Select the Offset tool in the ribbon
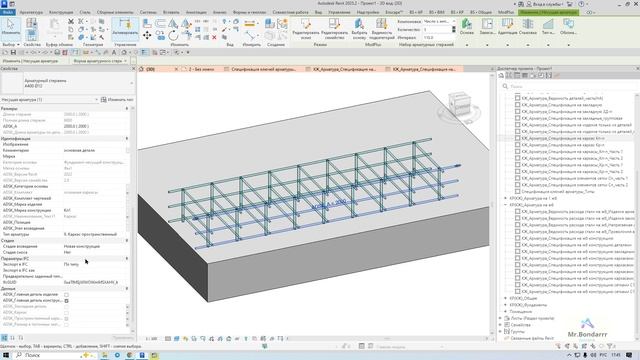Image resolution: width=640 pixels, height=360 pixels. pos(160,24)
